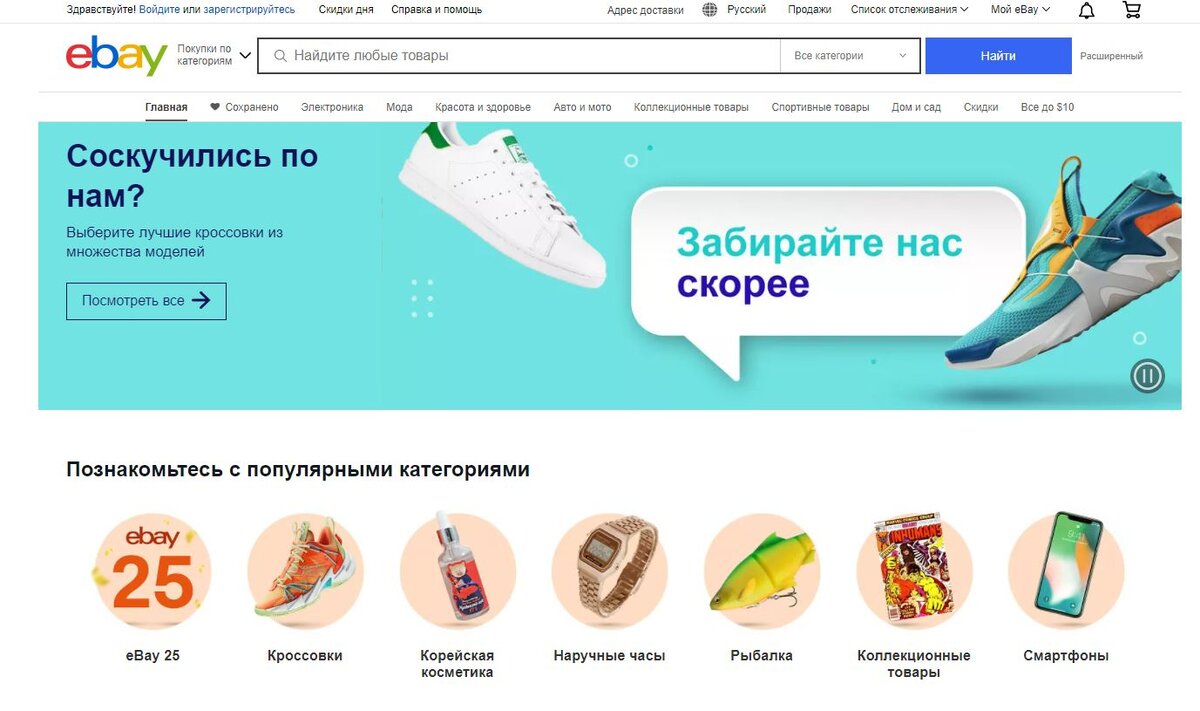The height and width of the screenshot is (711, 1200).
Task: Expand the Все категории dropdown
Action: 850,56
